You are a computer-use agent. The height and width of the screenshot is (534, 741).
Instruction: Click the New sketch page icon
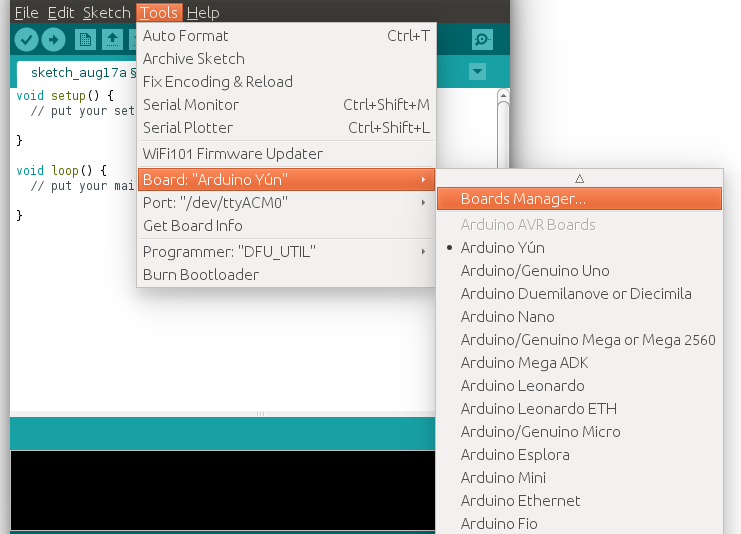86,39
